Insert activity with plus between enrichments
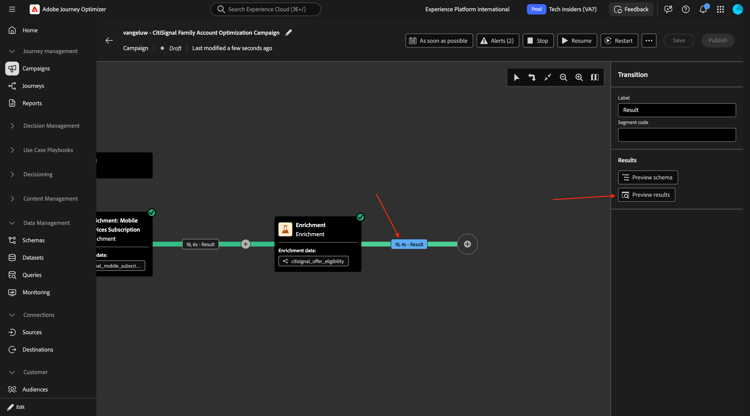 [x=245, y=244]
